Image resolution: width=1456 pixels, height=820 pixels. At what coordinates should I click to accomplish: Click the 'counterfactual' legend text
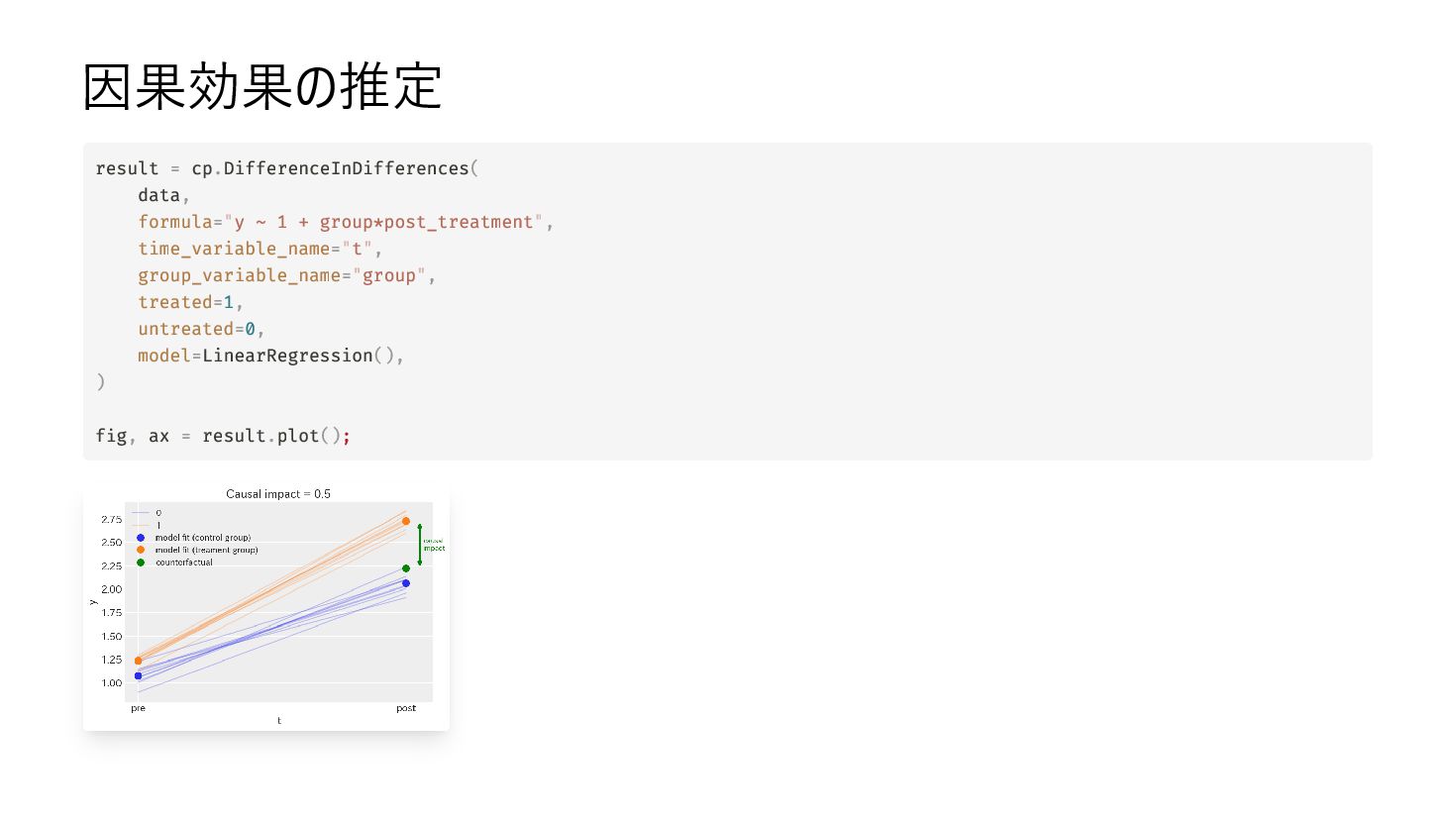click(184, 563)
